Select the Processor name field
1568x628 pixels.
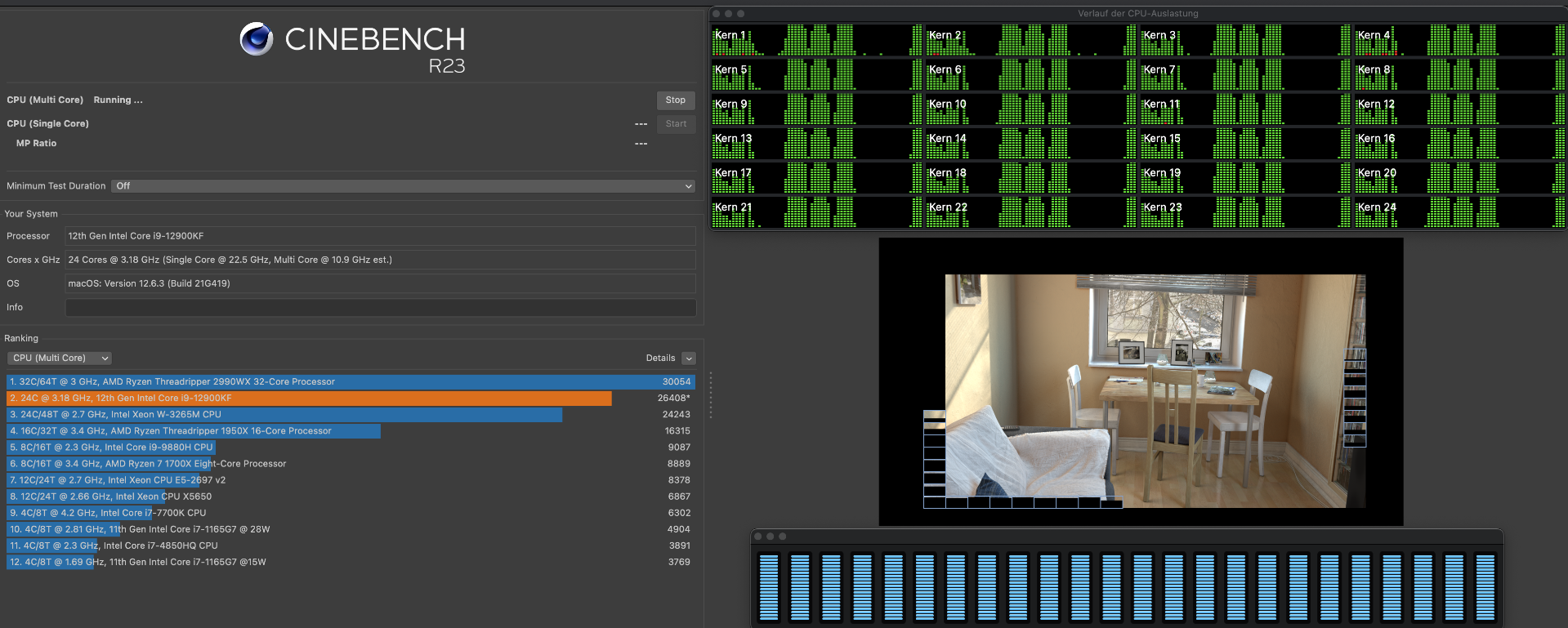click(380, 236)
